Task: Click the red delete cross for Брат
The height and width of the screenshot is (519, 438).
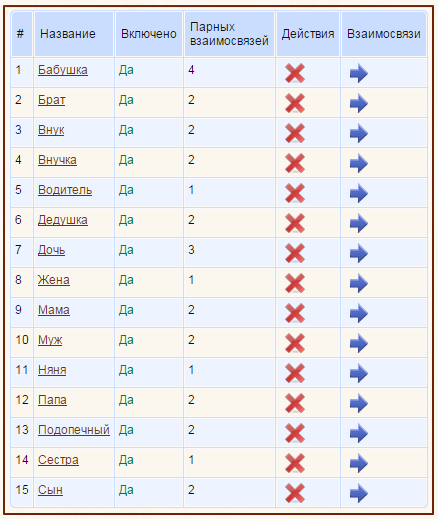Action: pos(295,103)
